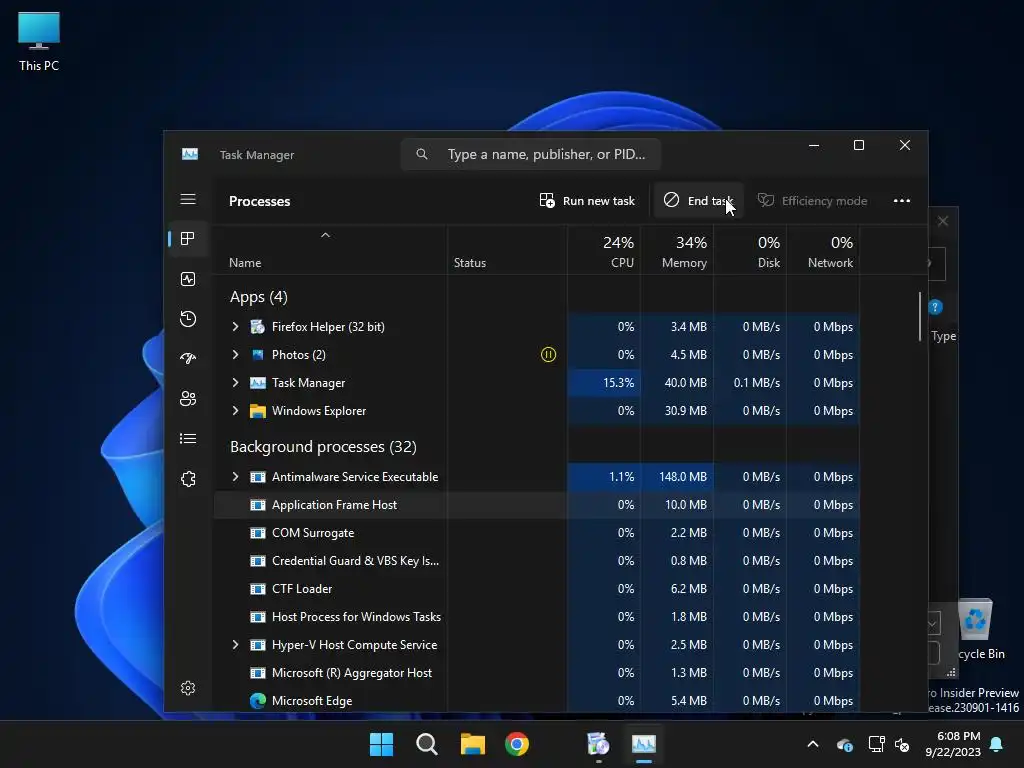Launch Google Chrome from taskbar

(x=517, y=744)
